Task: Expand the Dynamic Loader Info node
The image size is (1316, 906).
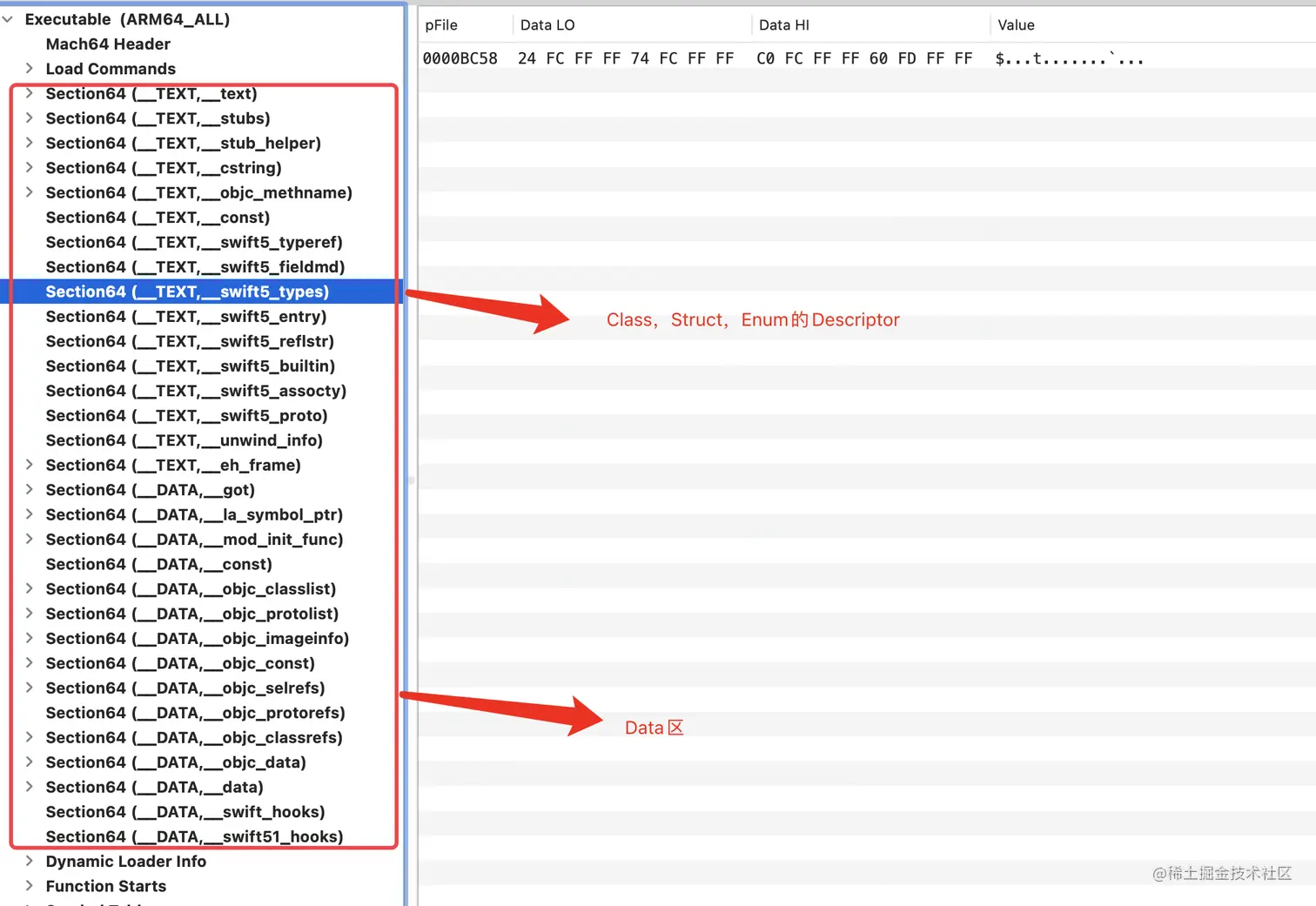Action: click(x=29, y=861)
